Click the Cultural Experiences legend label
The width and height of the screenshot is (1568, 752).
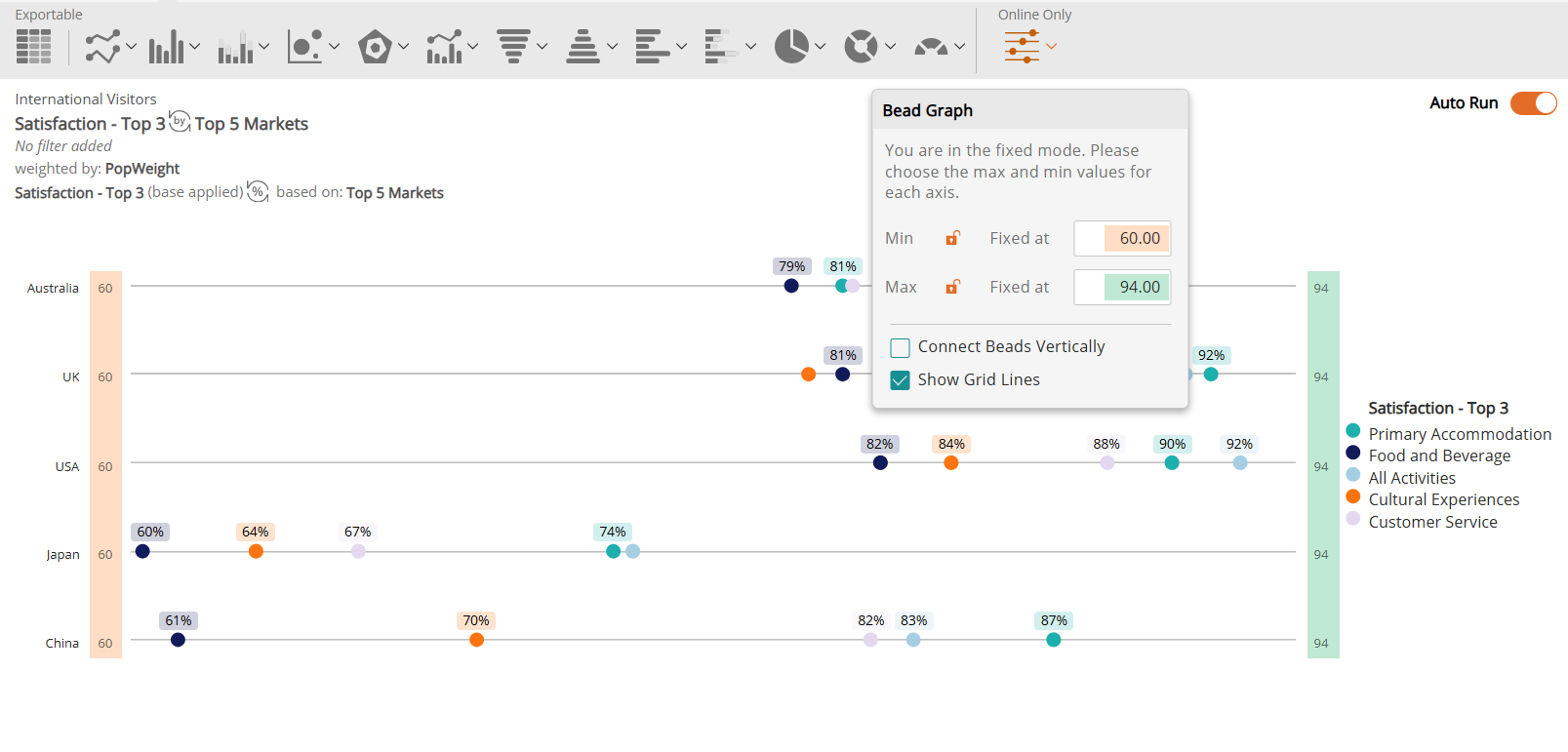1444,499
